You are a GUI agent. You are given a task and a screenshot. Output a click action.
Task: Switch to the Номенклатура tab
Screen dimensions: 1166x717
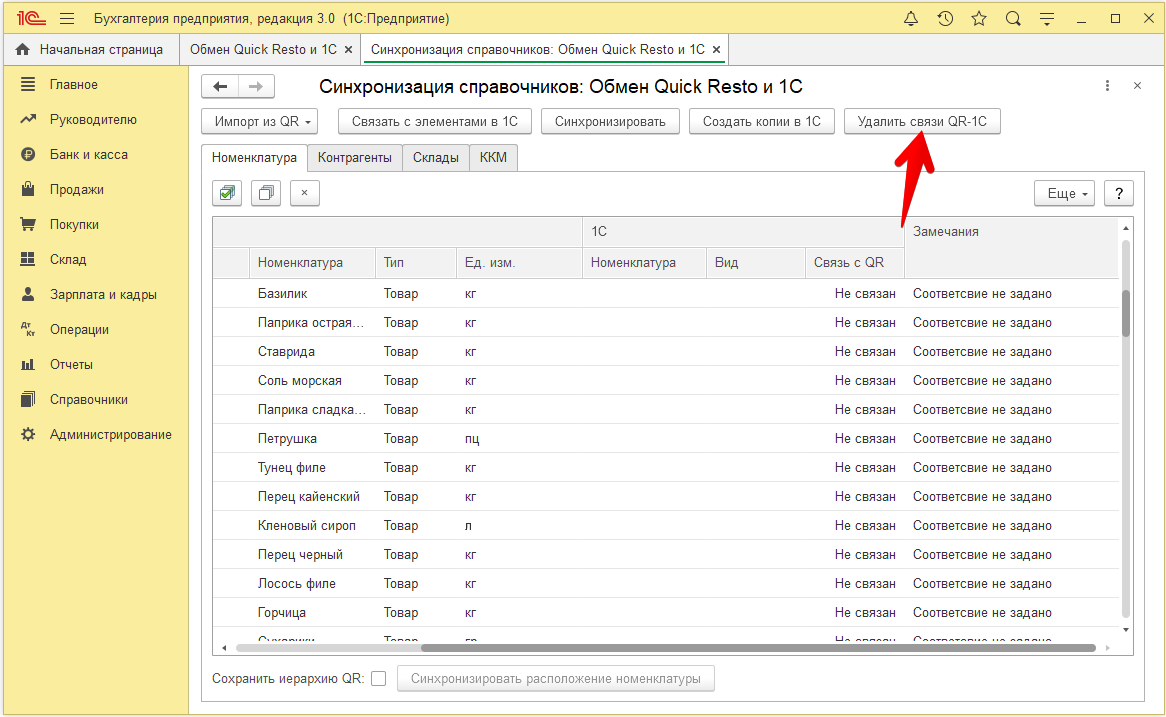[254, 158]
